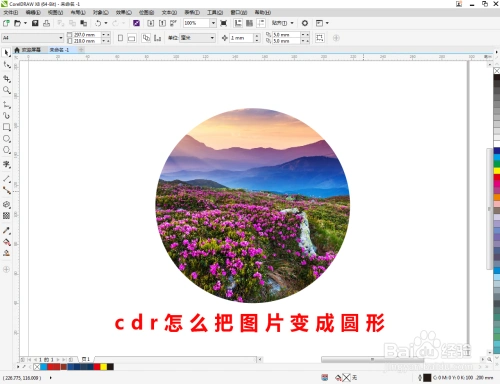Expand the Undo history dropdown arrow
500x384 pixels.
tap(106, 23)
